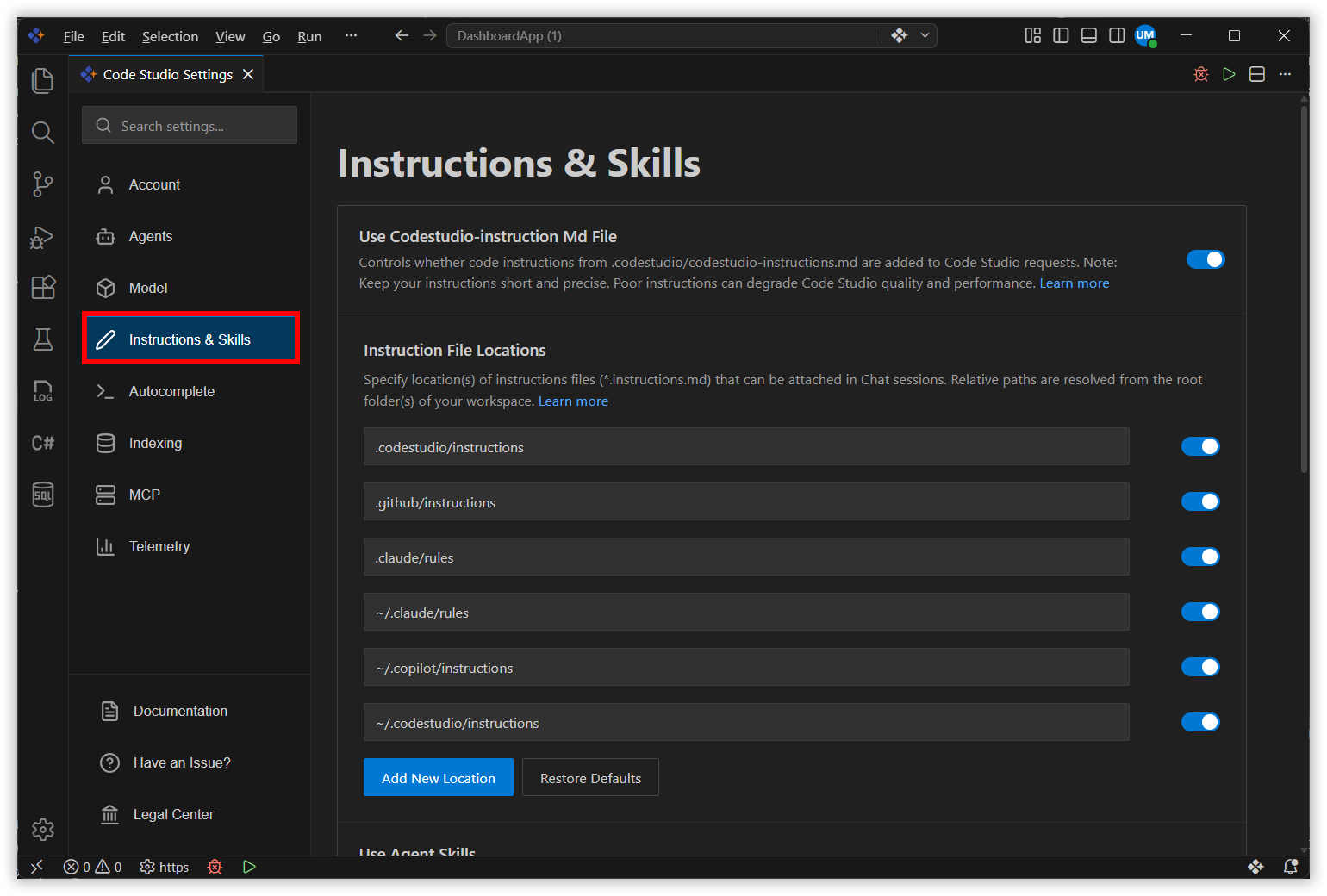This screenshot has height=896, width=1327.
Task: Open the Selection menu
Action: [170, 36]
